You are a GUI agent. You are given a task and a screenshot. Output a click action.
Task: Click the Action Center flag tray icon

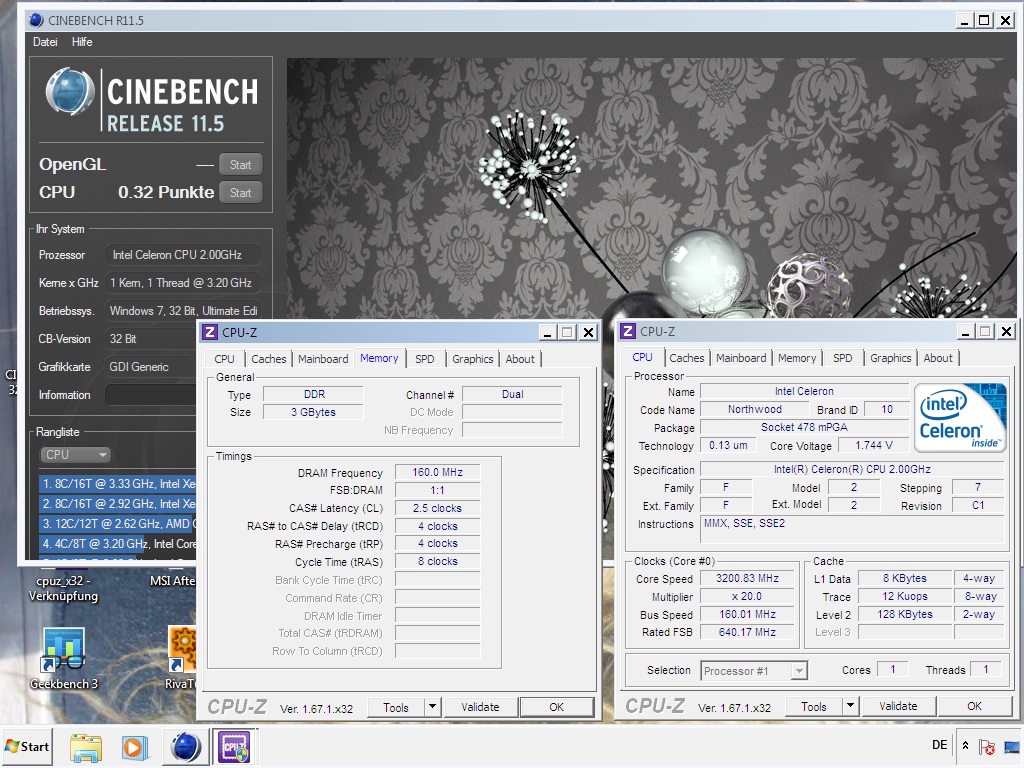point(987,746)
